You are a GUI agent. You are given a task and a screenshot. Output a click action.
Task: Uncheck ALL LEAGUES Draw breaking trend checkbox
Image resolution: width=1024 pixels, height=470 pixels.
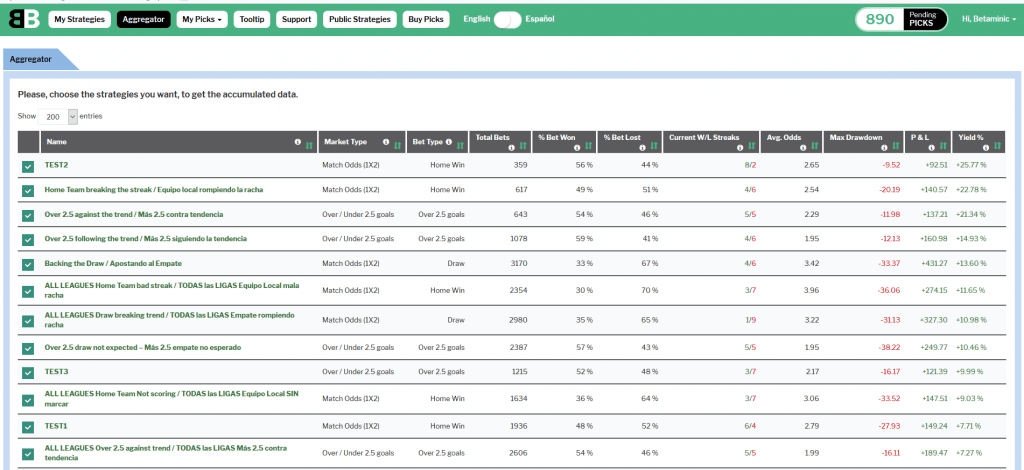[27, 321]
